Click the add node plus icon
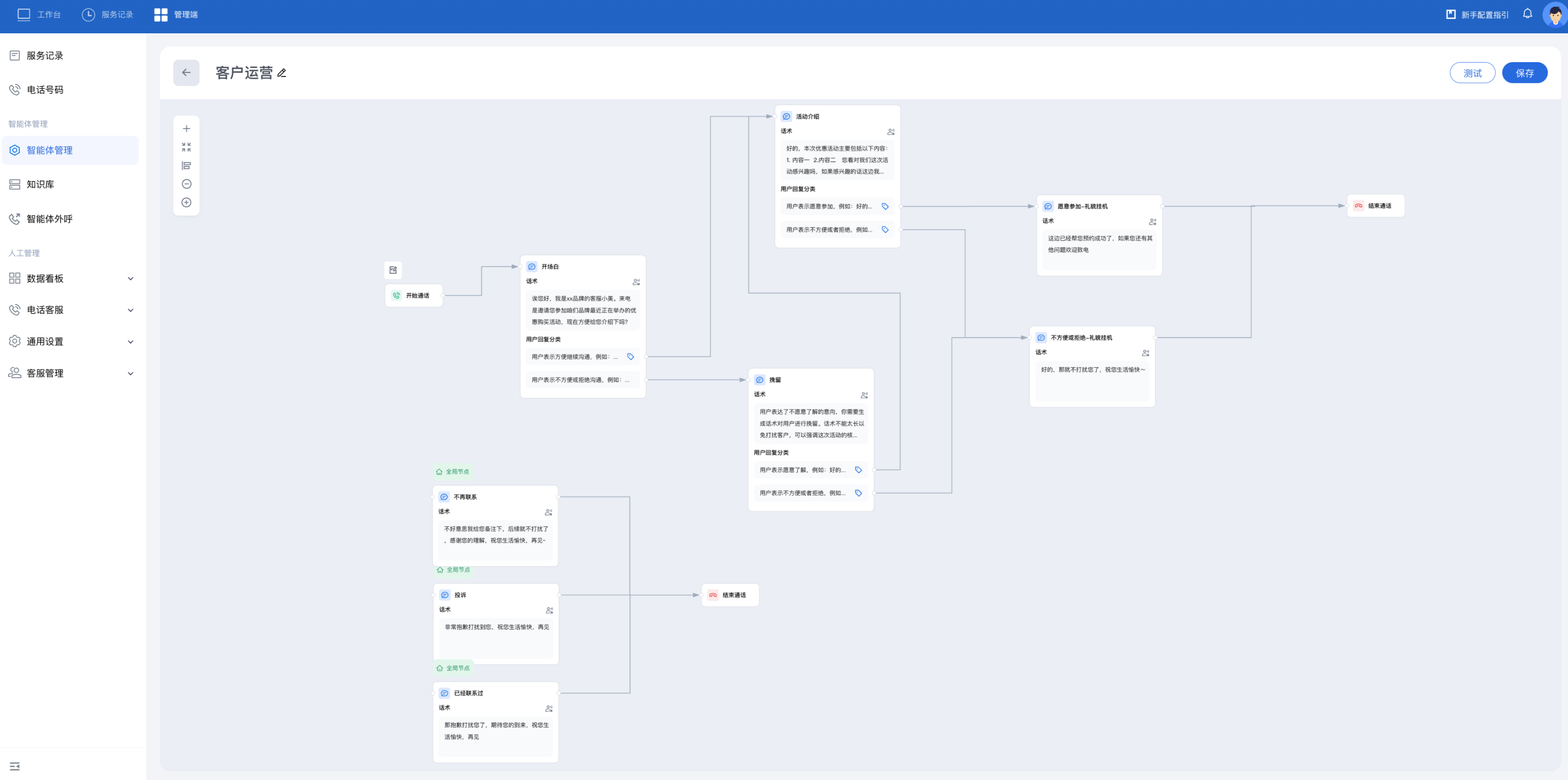 coord(186,129)
